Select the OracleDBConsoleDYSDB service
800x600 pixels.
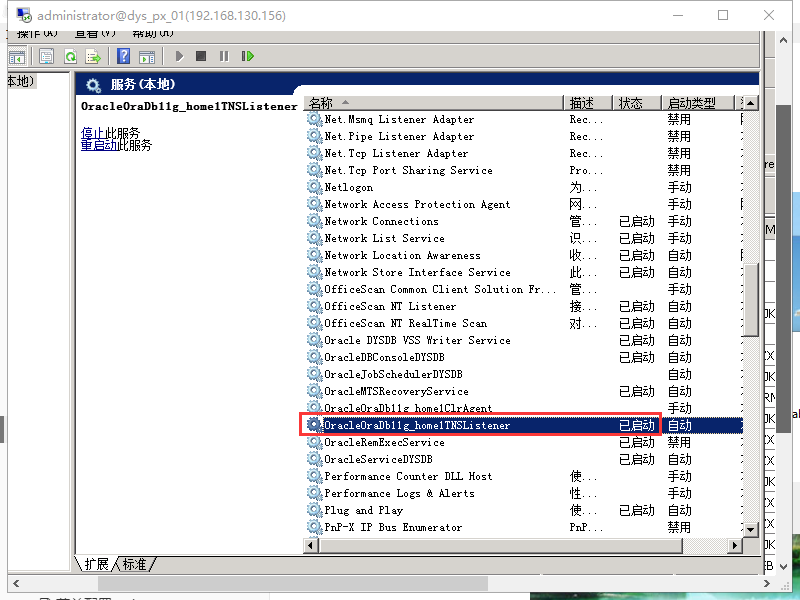pos(384,357)
